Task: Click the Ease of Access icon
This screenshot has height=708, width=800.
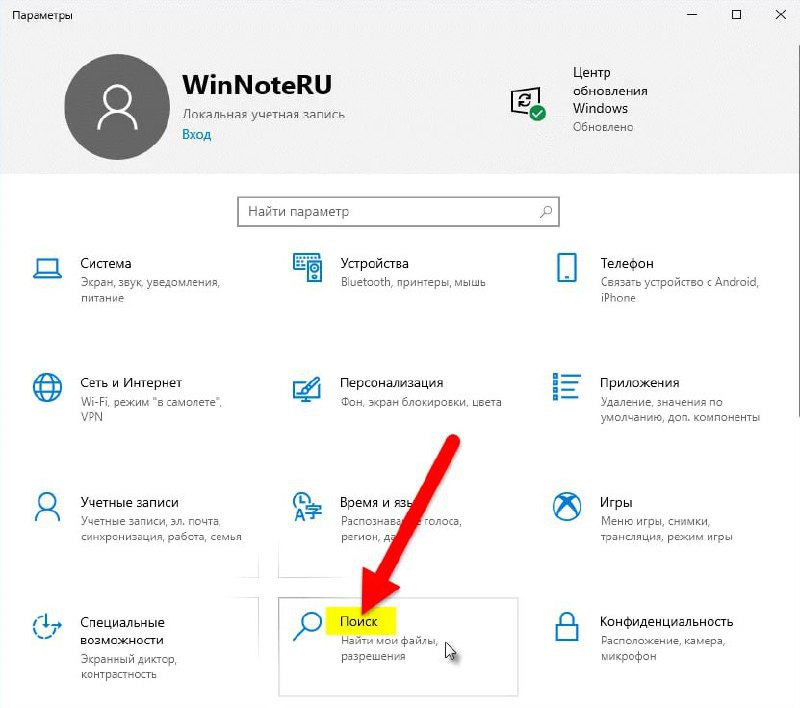Action: 47,627
